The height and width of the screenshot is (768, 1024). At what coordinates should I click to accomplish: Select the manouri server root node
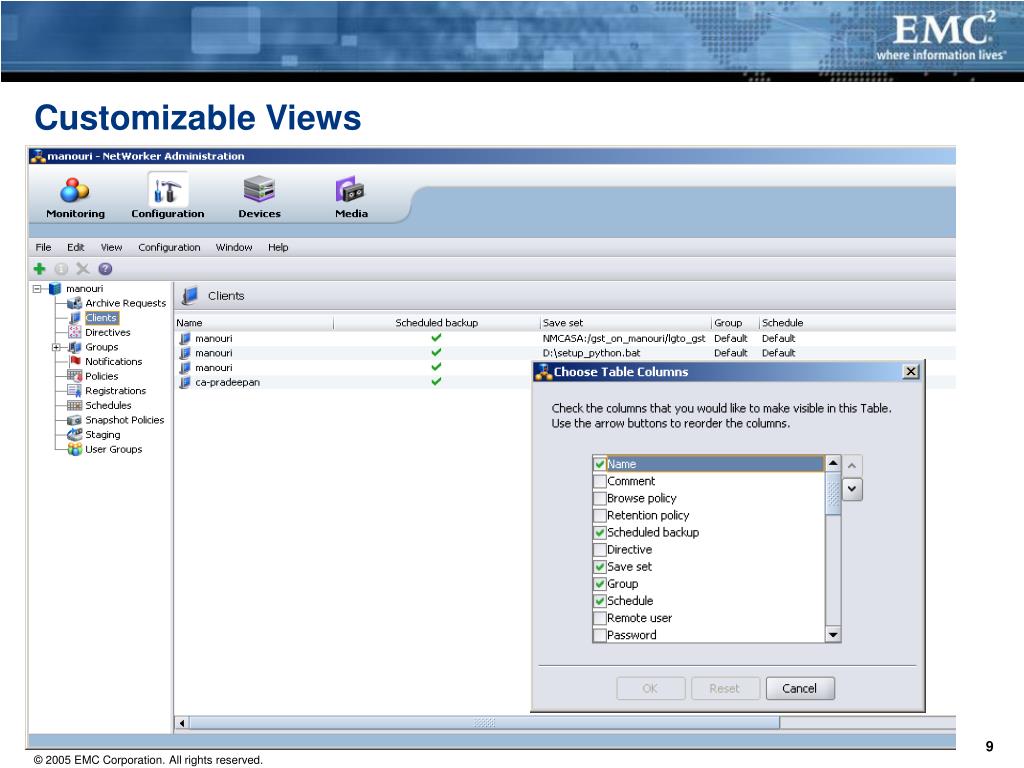(84, 289)
